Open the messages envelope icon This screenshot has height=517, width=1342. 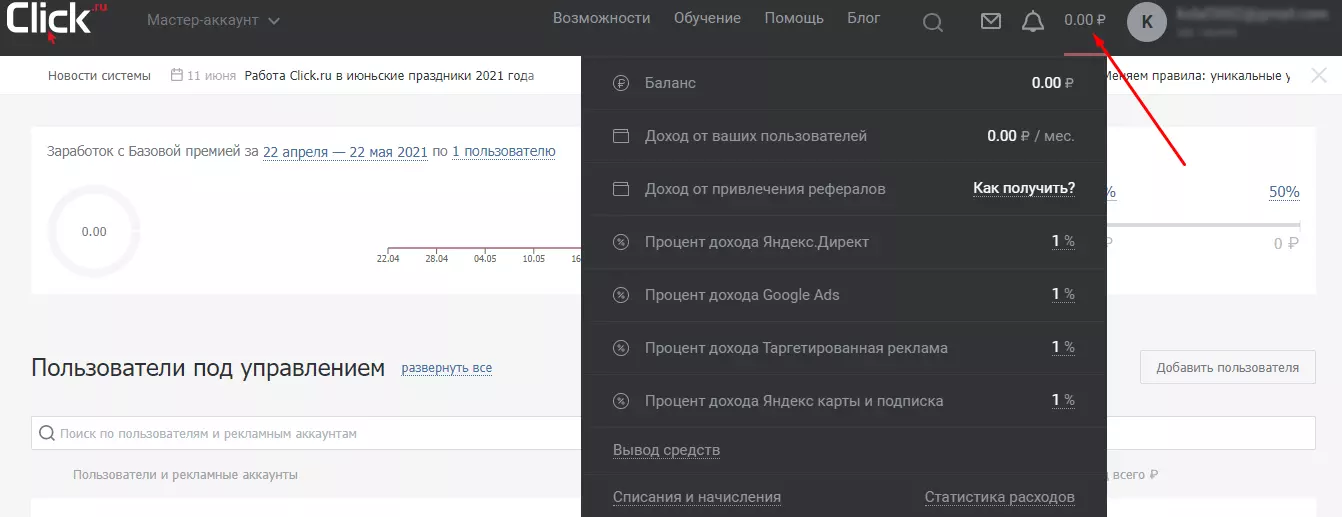[991, 20]
